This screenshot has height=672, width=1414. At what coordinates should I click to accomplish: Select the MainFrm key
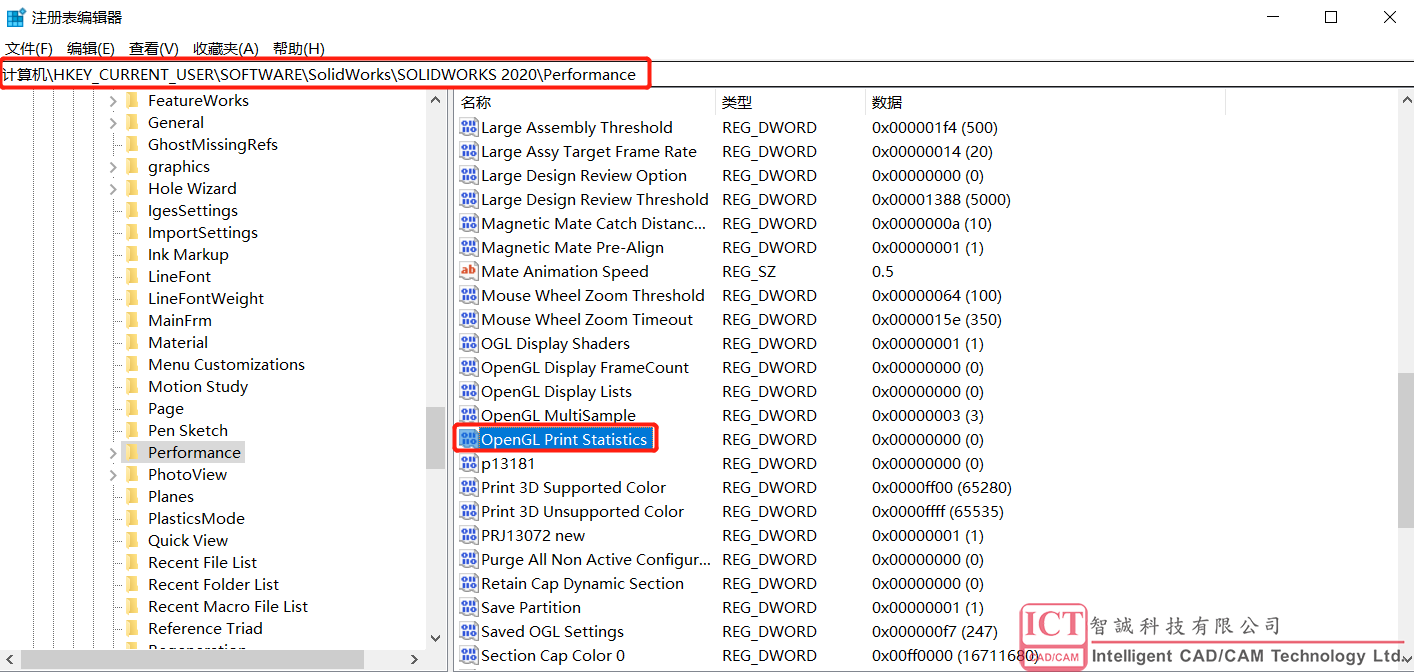point(180,321)
